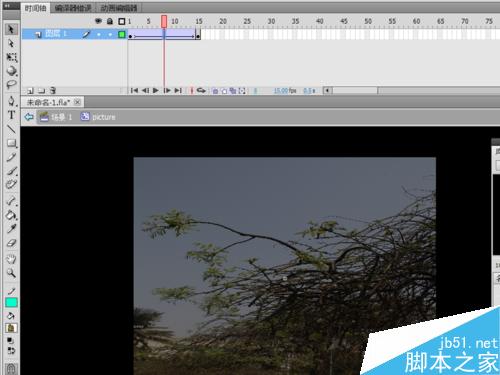Click the elapsed time 0.5 s value
The height and width of the screenshot is (375, 500).
pos(309,90)
